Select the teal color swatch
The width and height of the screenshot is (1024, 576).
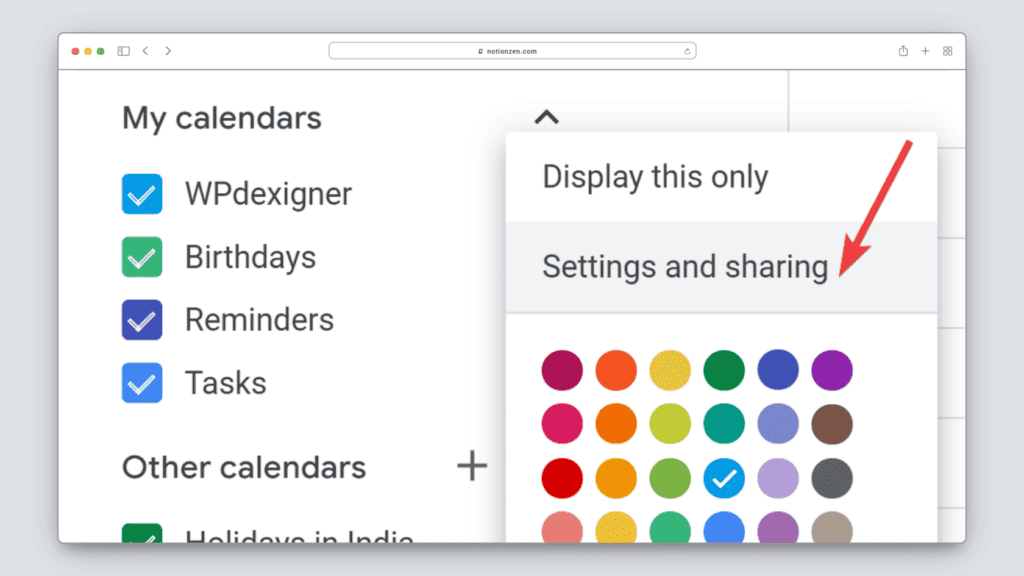pyautogui.click(x=724, y=424)
